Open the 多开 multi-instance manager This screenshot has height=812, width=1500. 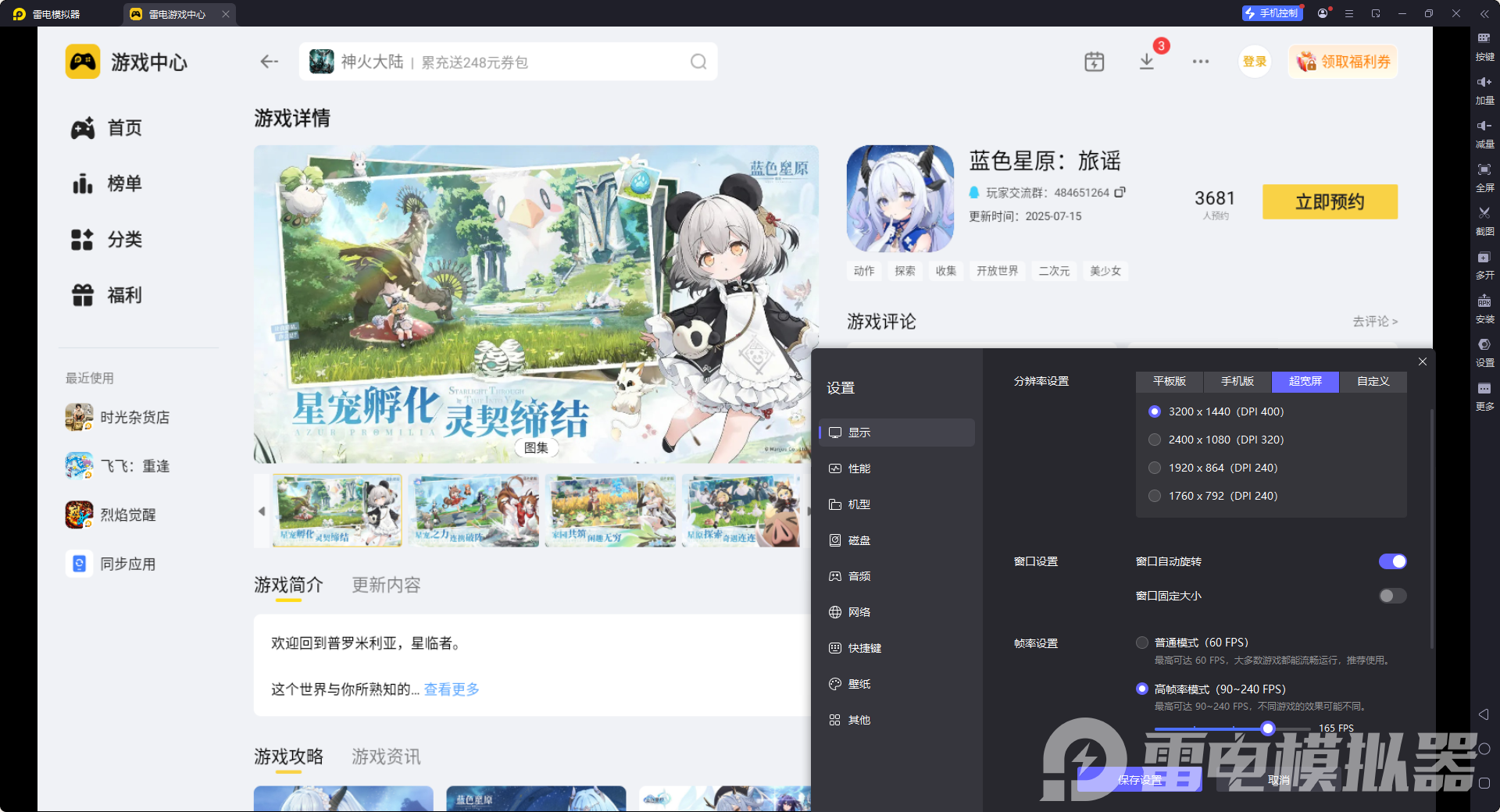pyautogui.click(x=1484, y=265)
